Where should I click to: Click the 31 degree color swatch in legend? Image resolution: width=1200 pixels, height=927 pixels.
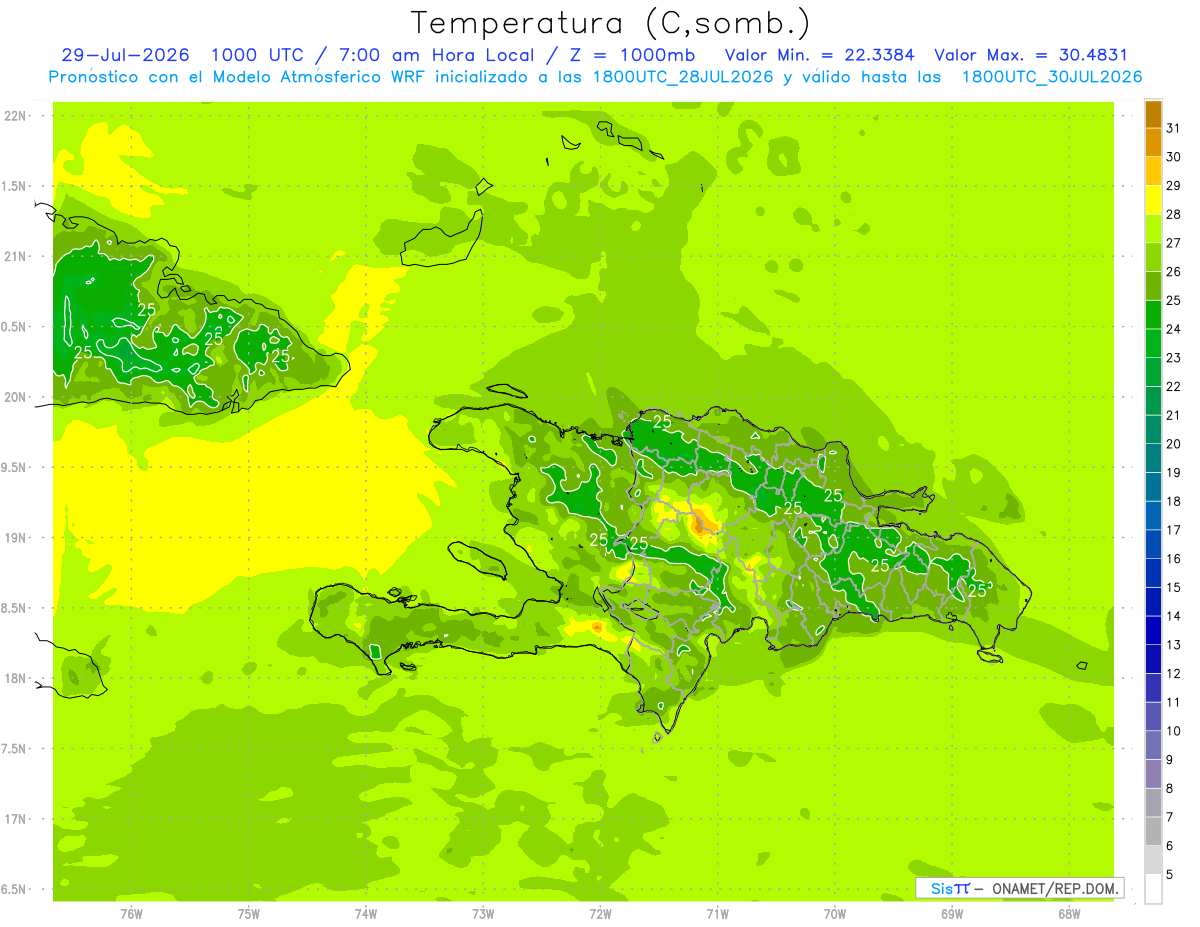pos(1153,114)
